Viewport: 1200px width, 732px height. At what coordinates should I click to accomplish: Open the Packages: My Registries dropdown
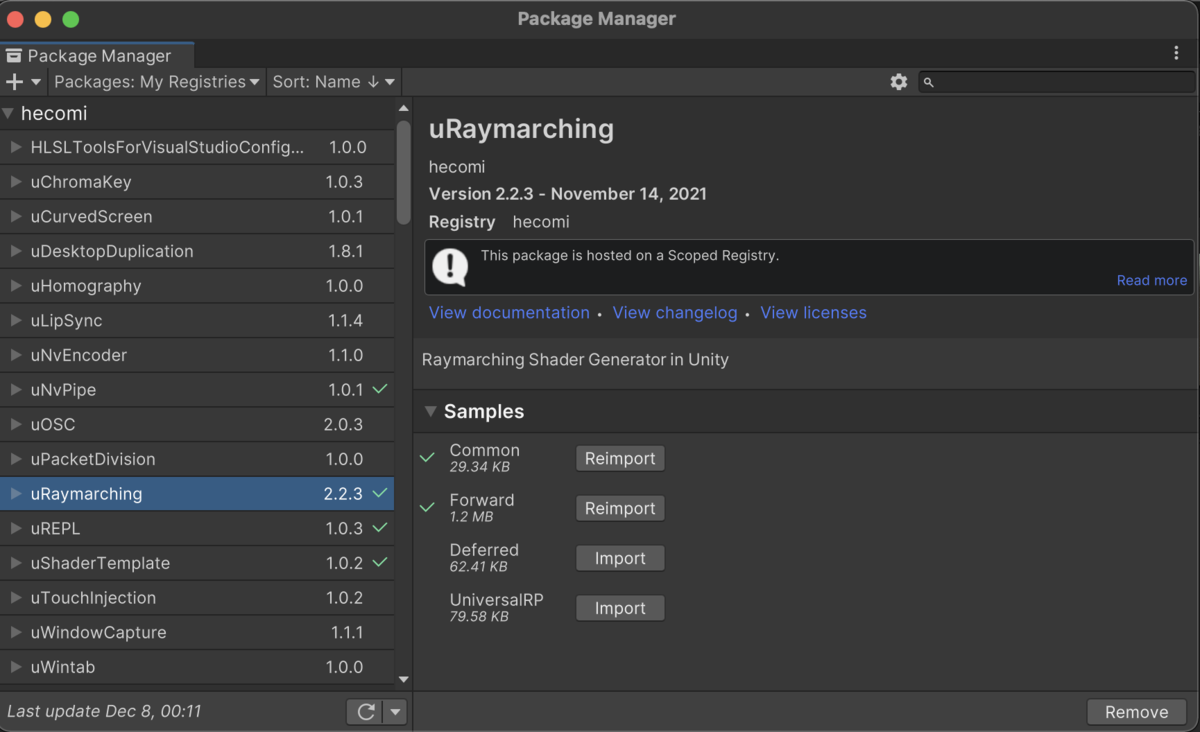157,82
